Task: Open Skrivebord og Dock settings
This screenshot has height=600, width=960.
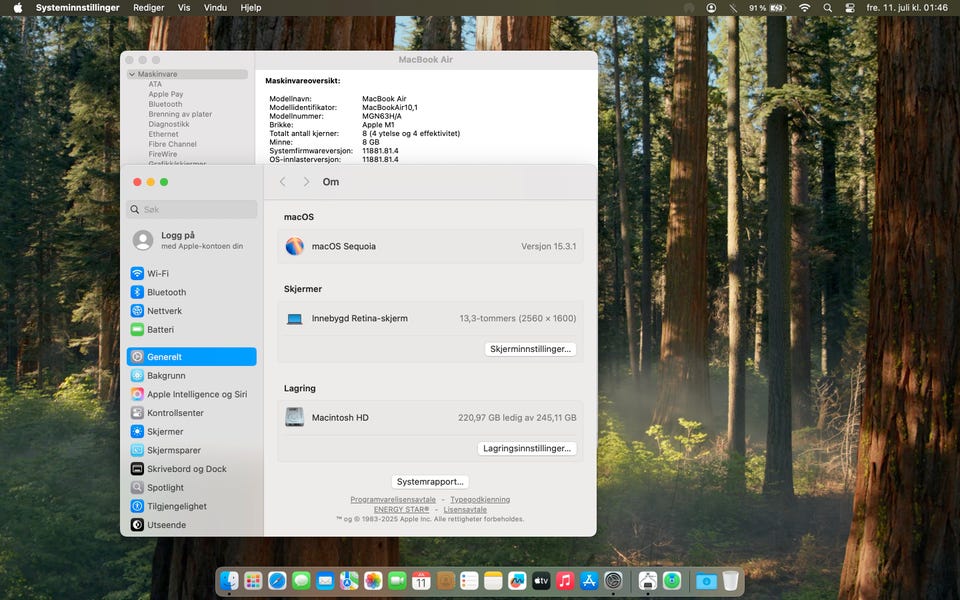Action: click(186, 469)
